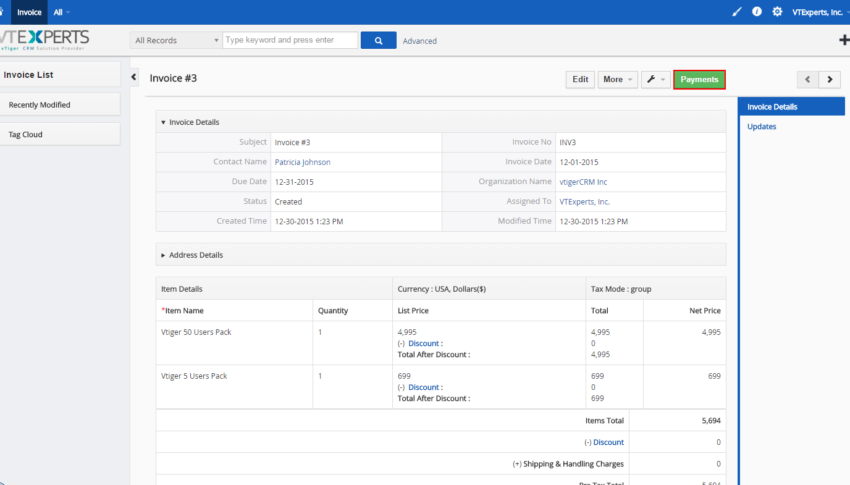Click the search magnifier button
Viewport: 850px width, 485px height.
click(x=378, y=40)
